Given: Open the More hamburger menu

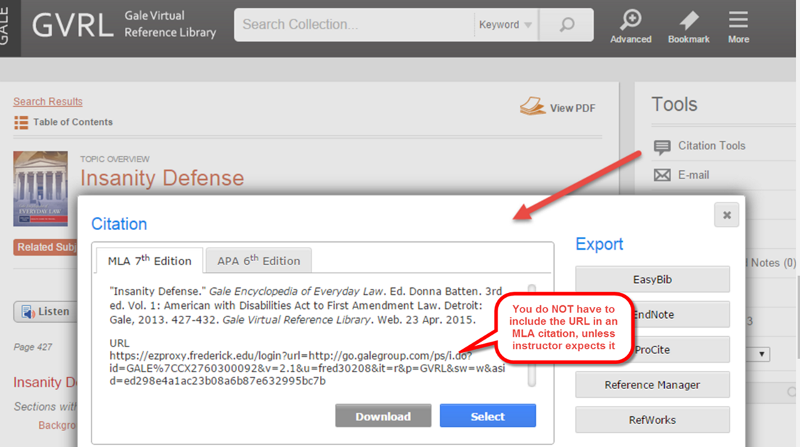Looking at the screenshot, I should tap(738, 20).
